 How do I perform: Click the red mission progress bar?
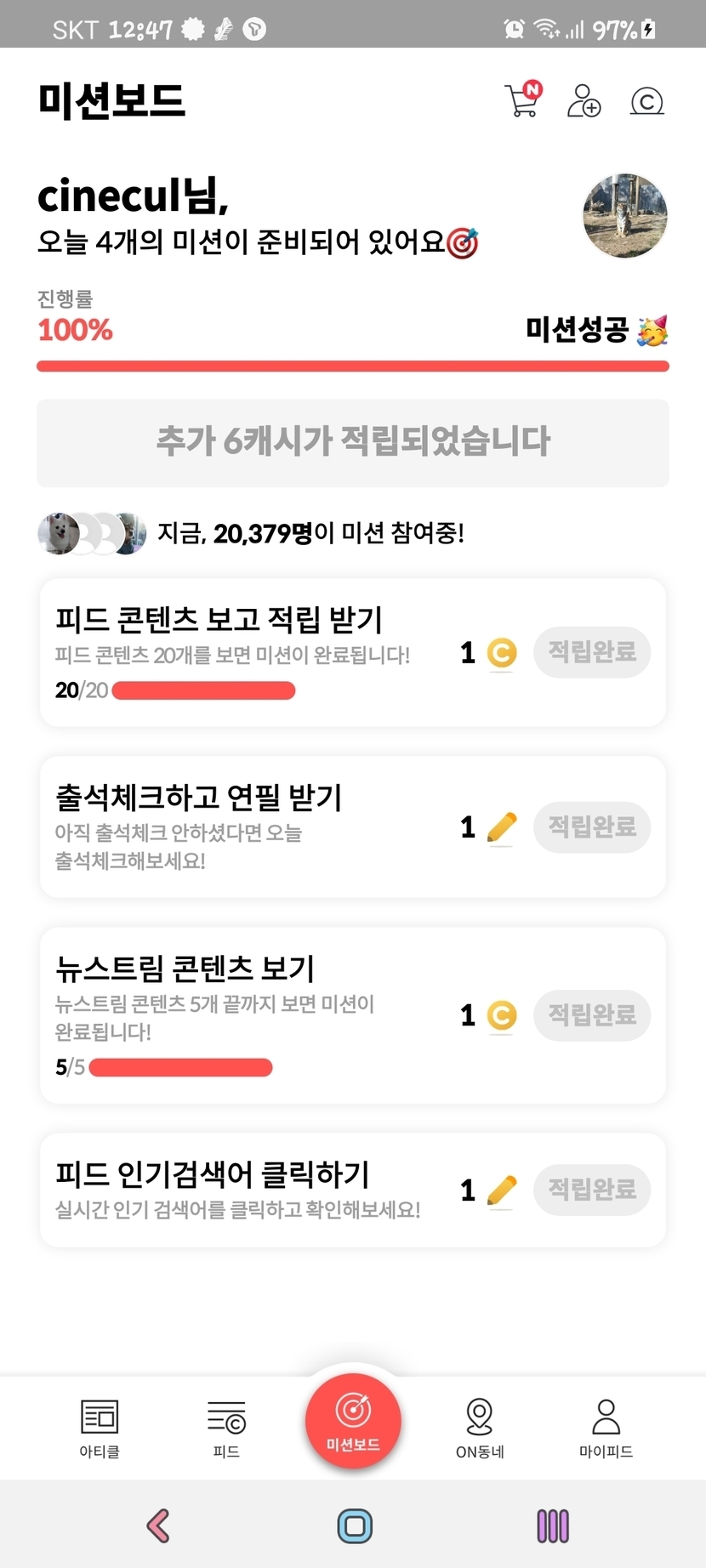click(x=353, y=366)
